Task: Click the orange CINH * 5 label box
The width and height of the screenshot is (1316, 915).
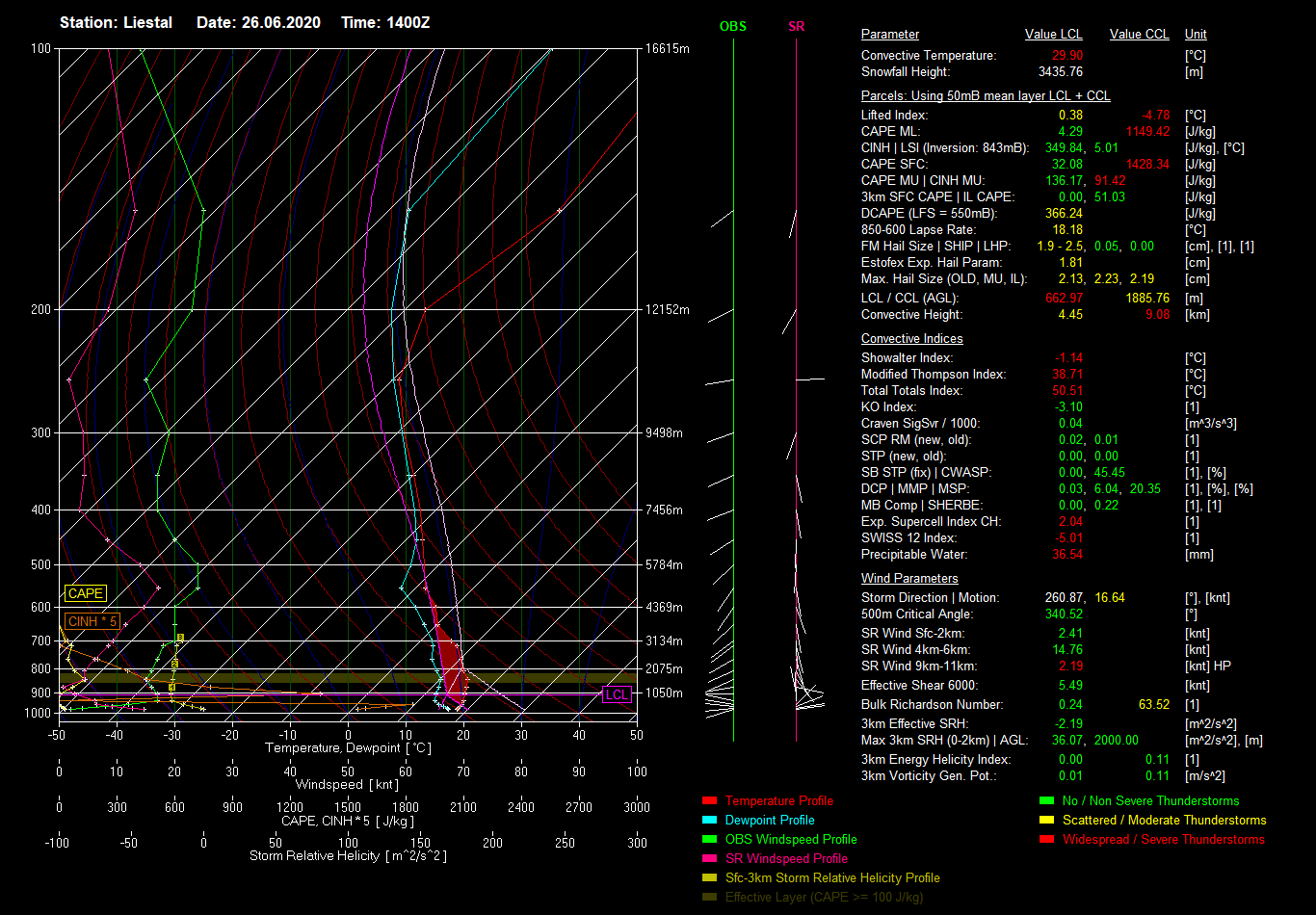Action: pyautogui.click(x=93, y=621)
